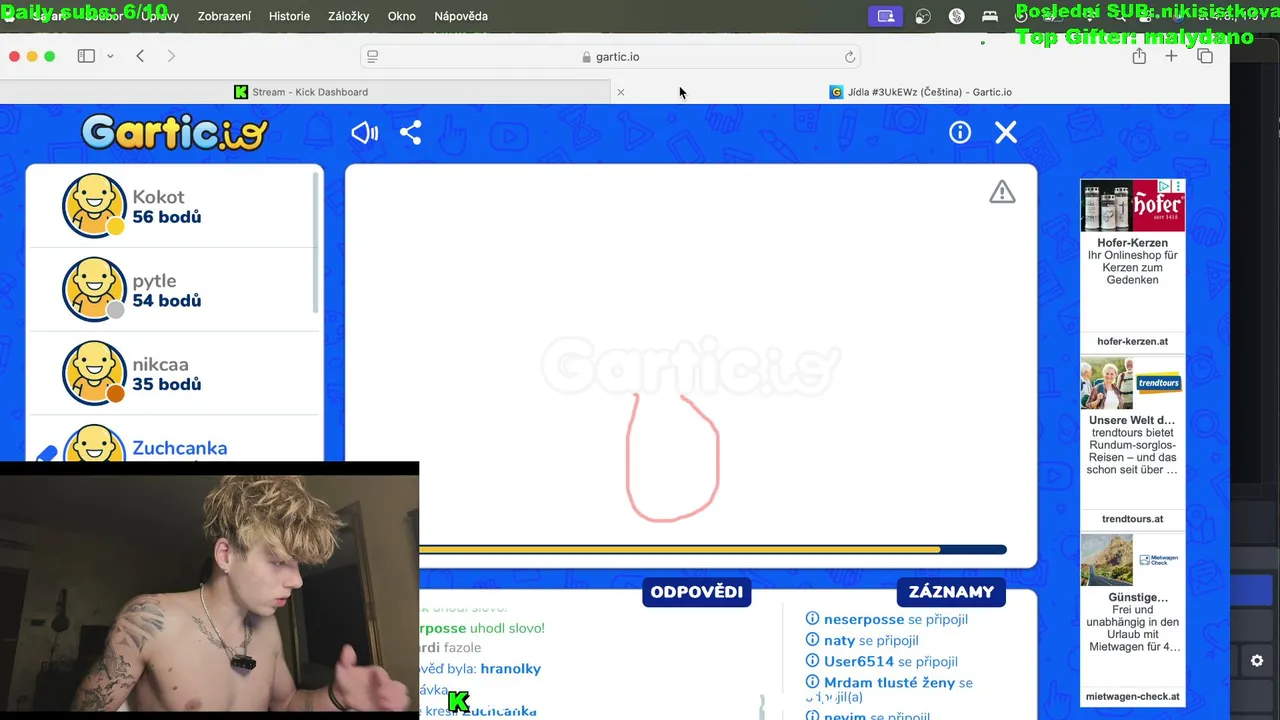Select player name Zuchcanka
Image resolution: width=1280 pixels, height=720 pixels.
coord(180,448)
